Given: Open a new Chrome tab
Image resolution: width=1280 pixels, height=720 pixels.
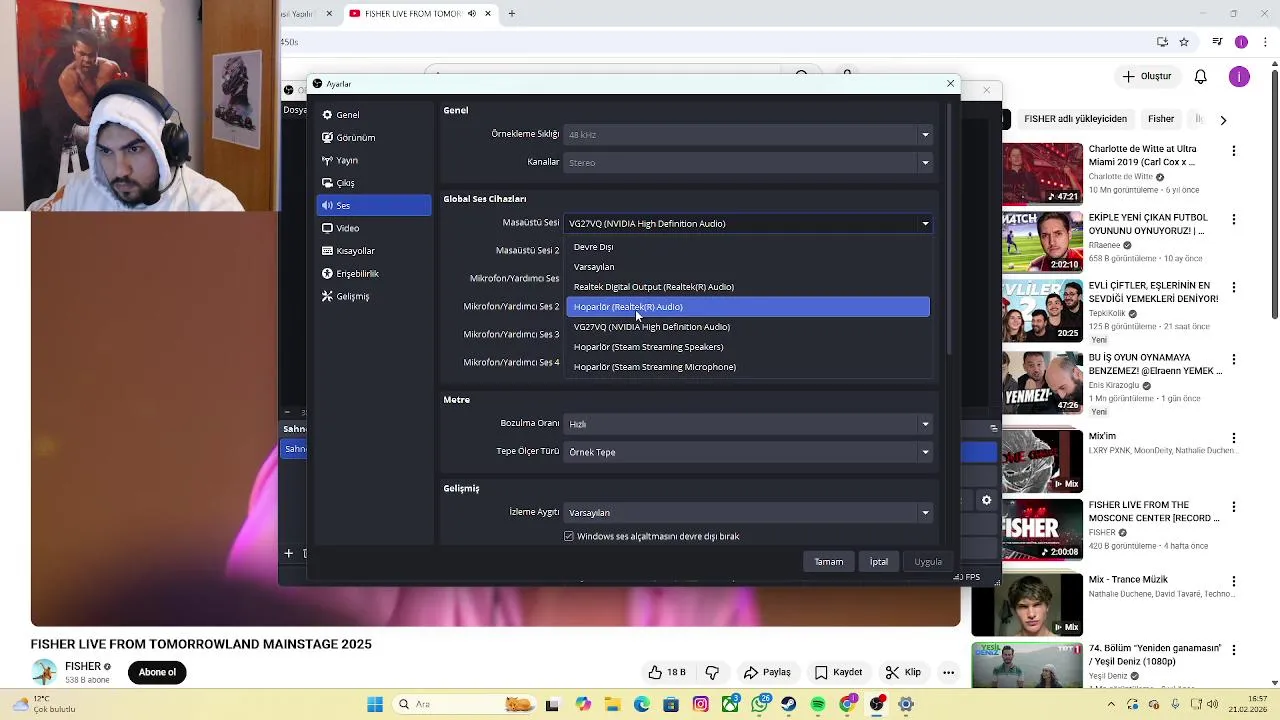Looking at the screenshot, I should (511, 14).
